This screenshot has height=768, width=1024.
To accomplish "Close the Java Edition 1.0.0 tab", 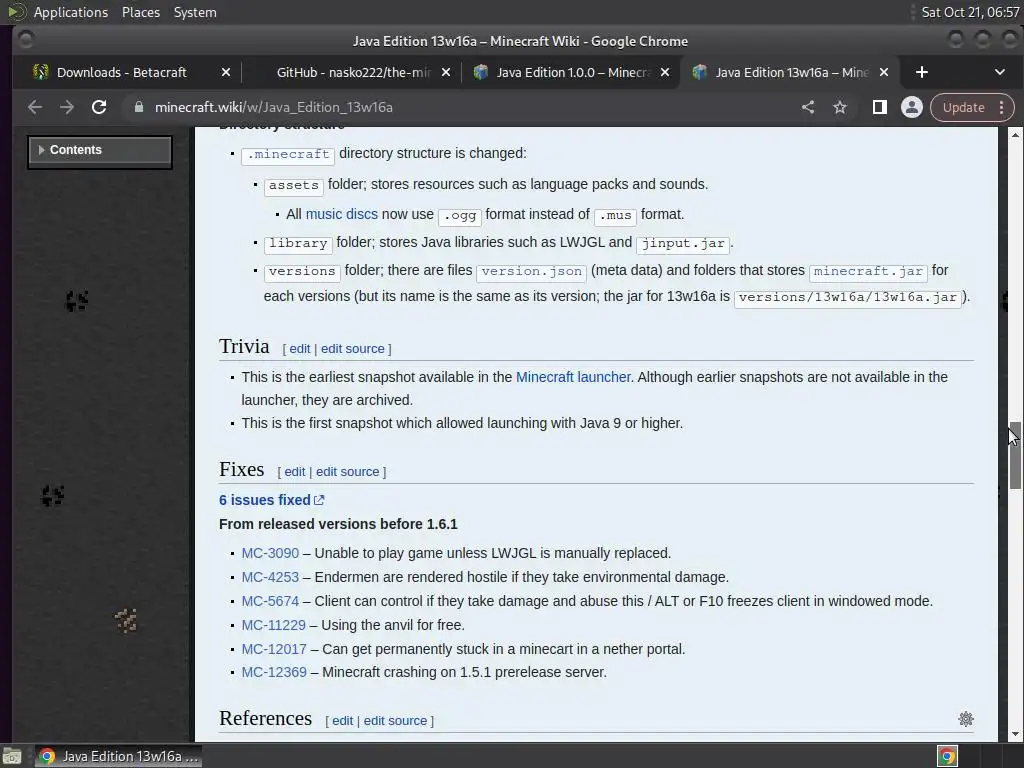I will [665, 72].
